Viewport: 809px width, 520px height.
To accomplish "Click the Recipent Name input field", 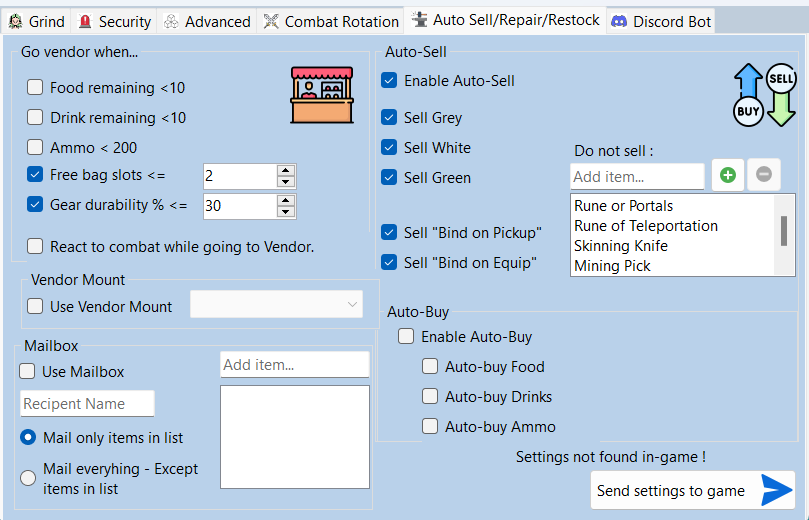I will (88, 404).
